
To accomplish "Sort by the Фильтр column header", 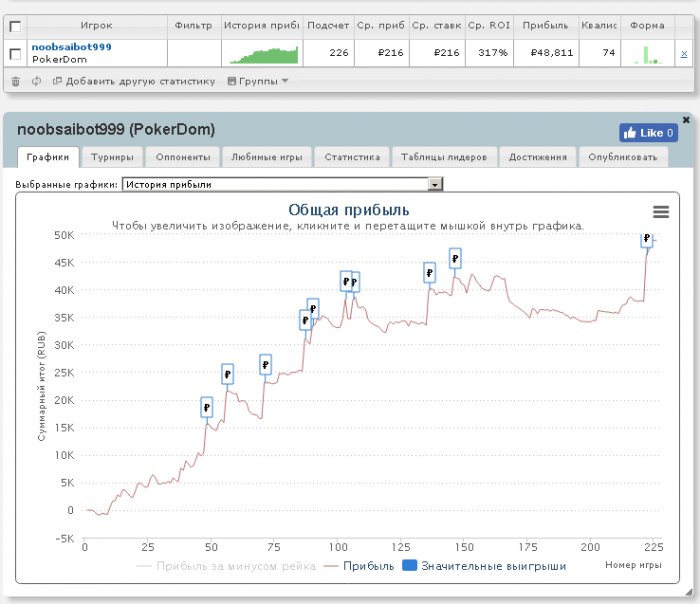I will [194, 25].
